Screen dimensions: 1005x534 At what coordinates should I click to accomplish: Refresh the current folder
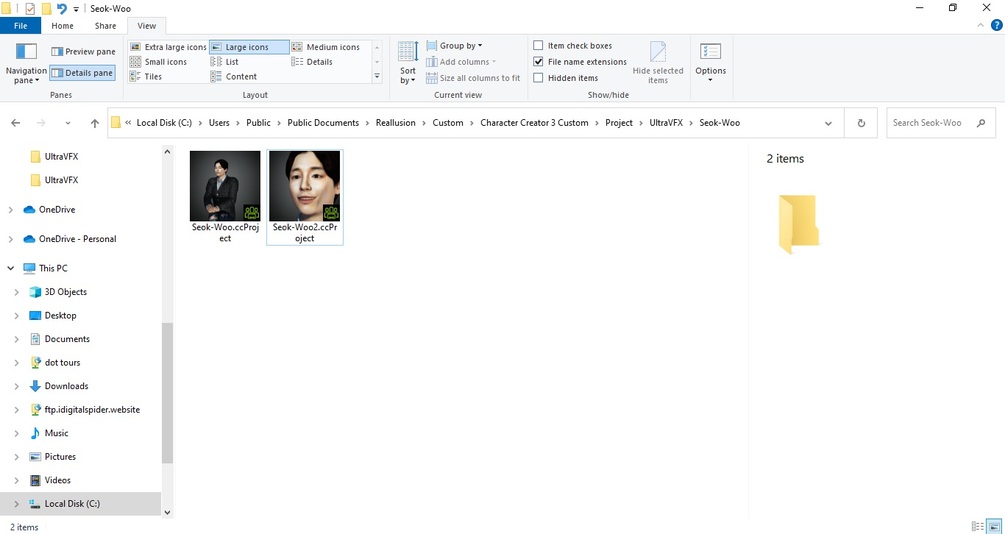(x=861, y=123)
